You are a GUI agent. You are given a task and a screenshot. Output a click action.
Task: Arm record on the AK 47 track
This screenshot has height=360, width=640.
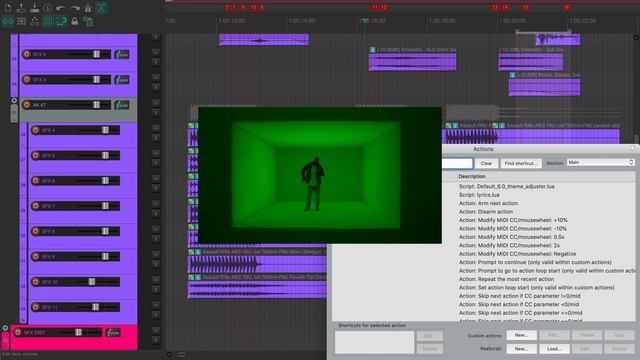[27, 105]
